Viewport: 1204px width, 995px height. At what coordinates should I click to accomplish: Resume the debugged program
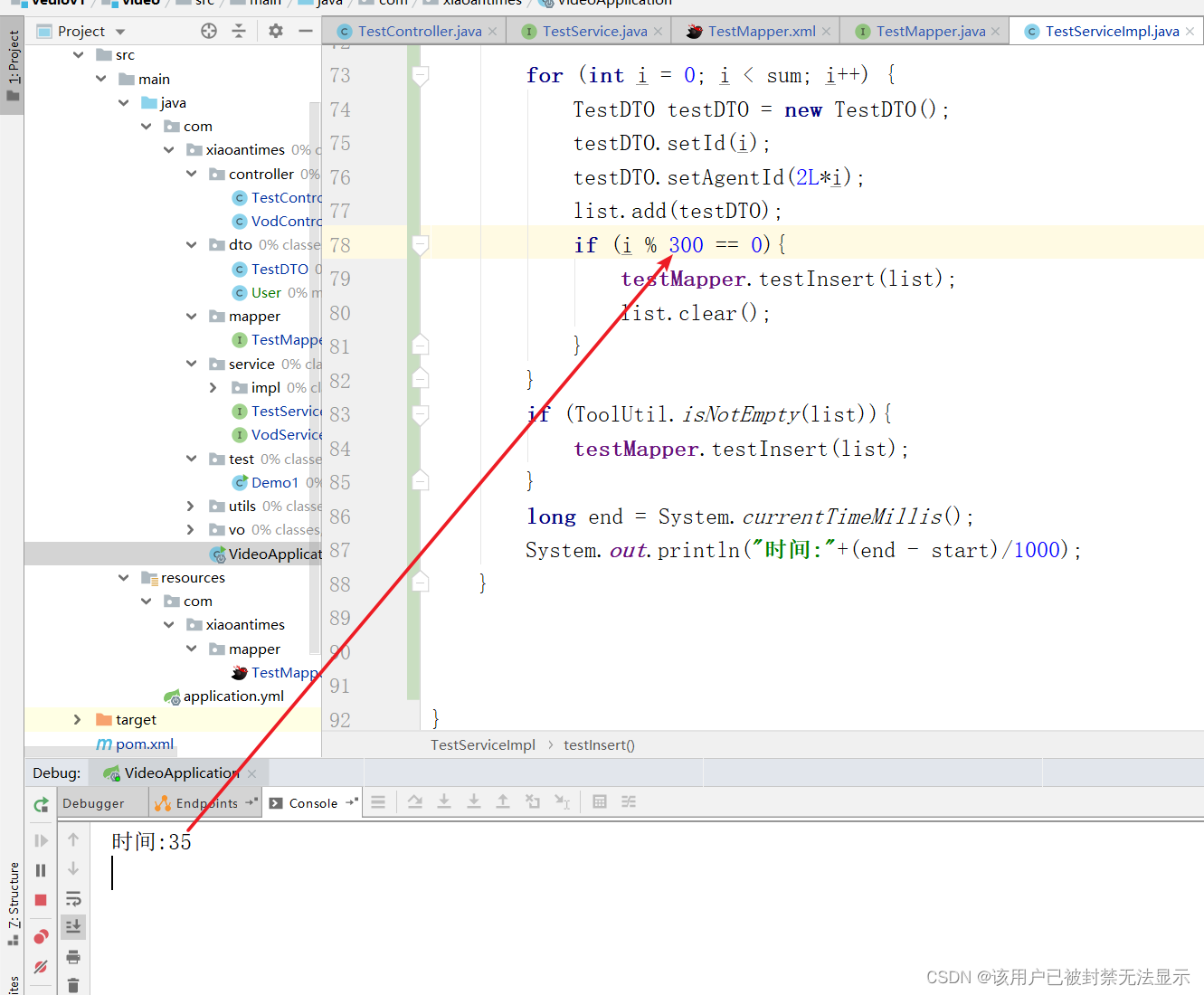41,840
